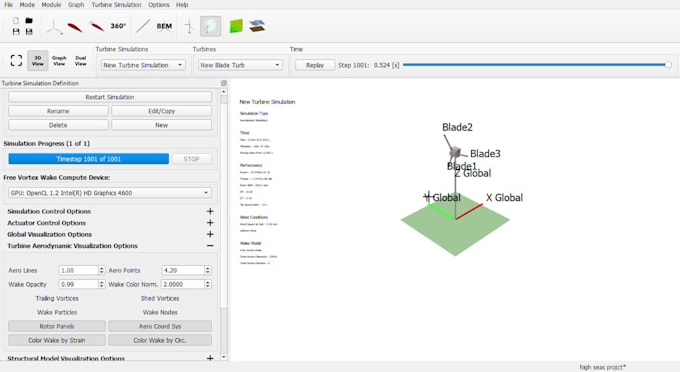Open the airfoil design module (red airfoil icon)
680x372 pixels.
75,27
